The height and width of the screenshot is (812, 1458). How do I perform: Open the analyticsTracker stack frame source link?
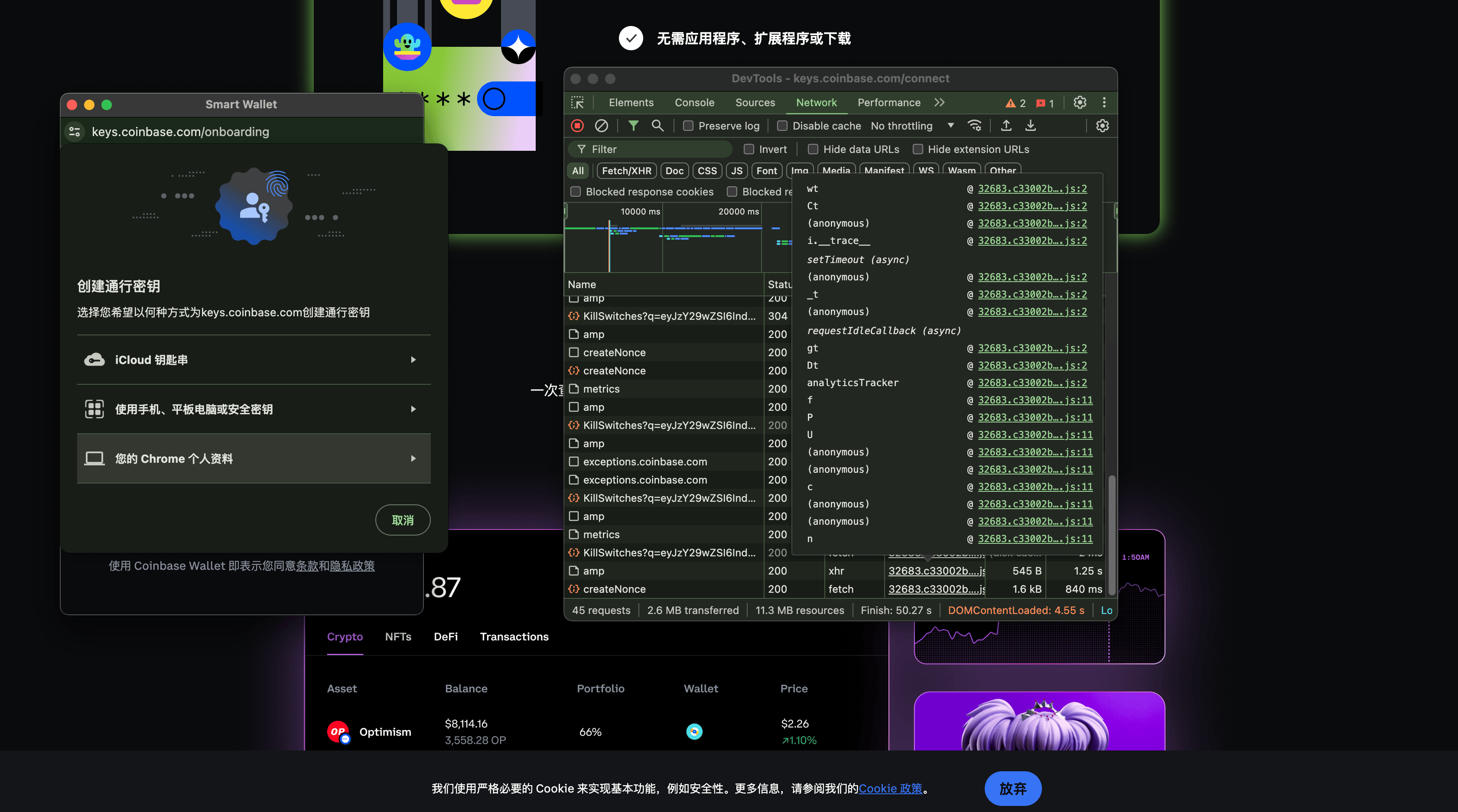(1032, 383)
